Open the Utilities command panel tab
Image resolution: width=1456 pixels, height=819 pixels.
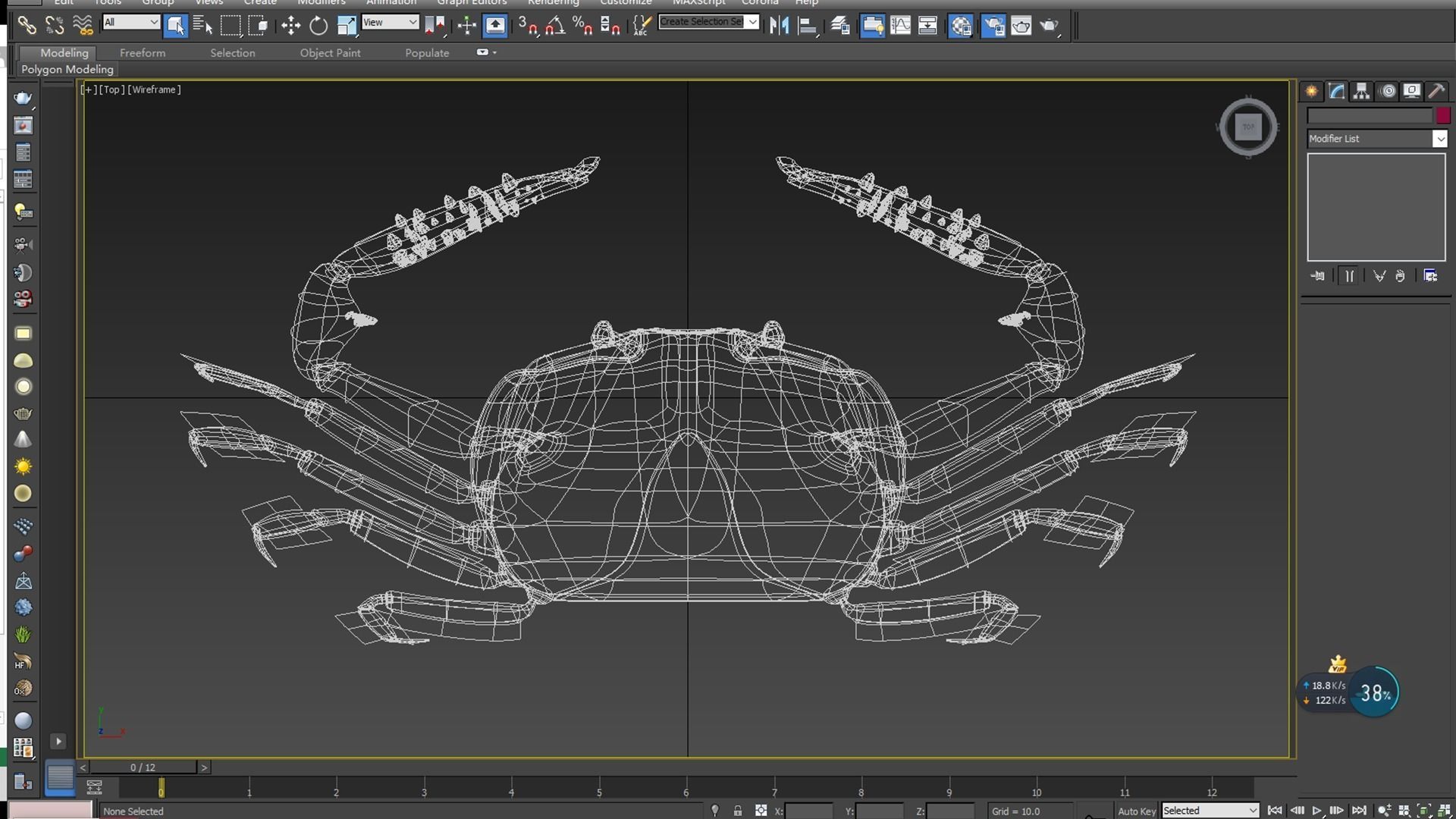[x=1436, y=91]
